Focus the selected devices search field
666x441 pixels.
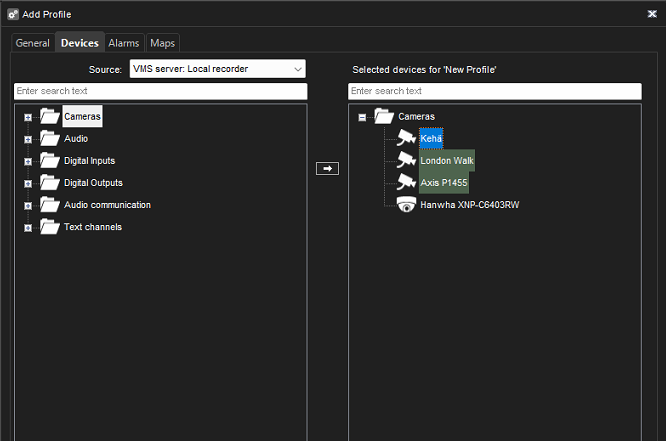[x=495, y=91]
